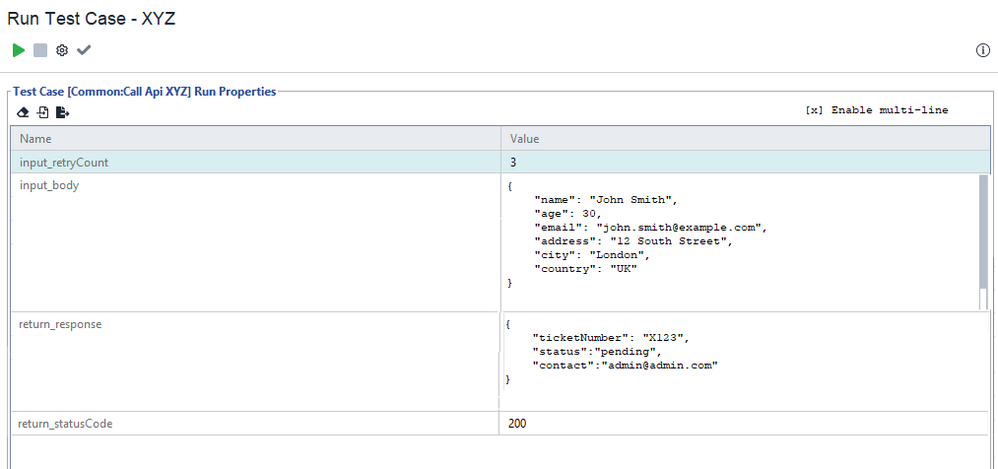Viewport: 998px width, 469px height.
Task: Click the input_body vertical scrollbar
Action: click(983, 241)
